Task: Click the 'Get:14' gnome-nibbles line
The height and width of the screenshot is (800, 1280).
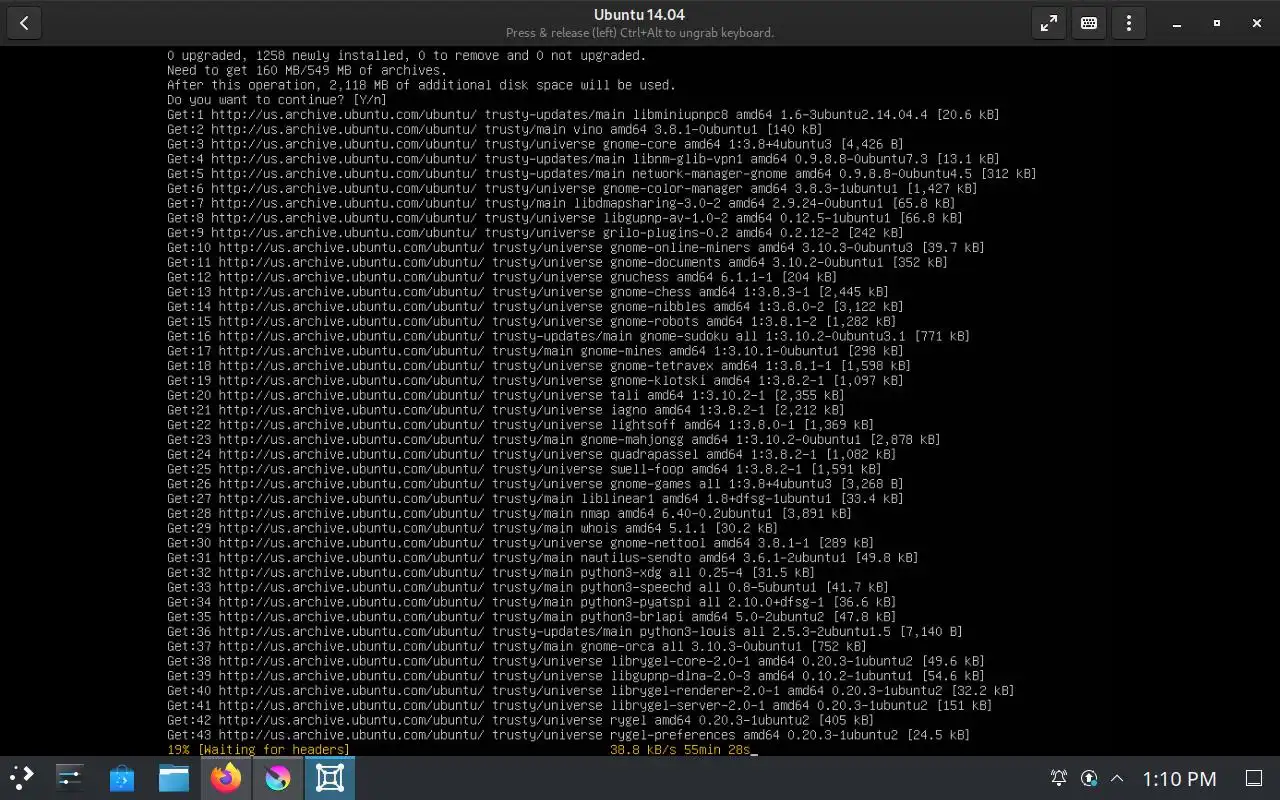Action: [x=535, y=306]
